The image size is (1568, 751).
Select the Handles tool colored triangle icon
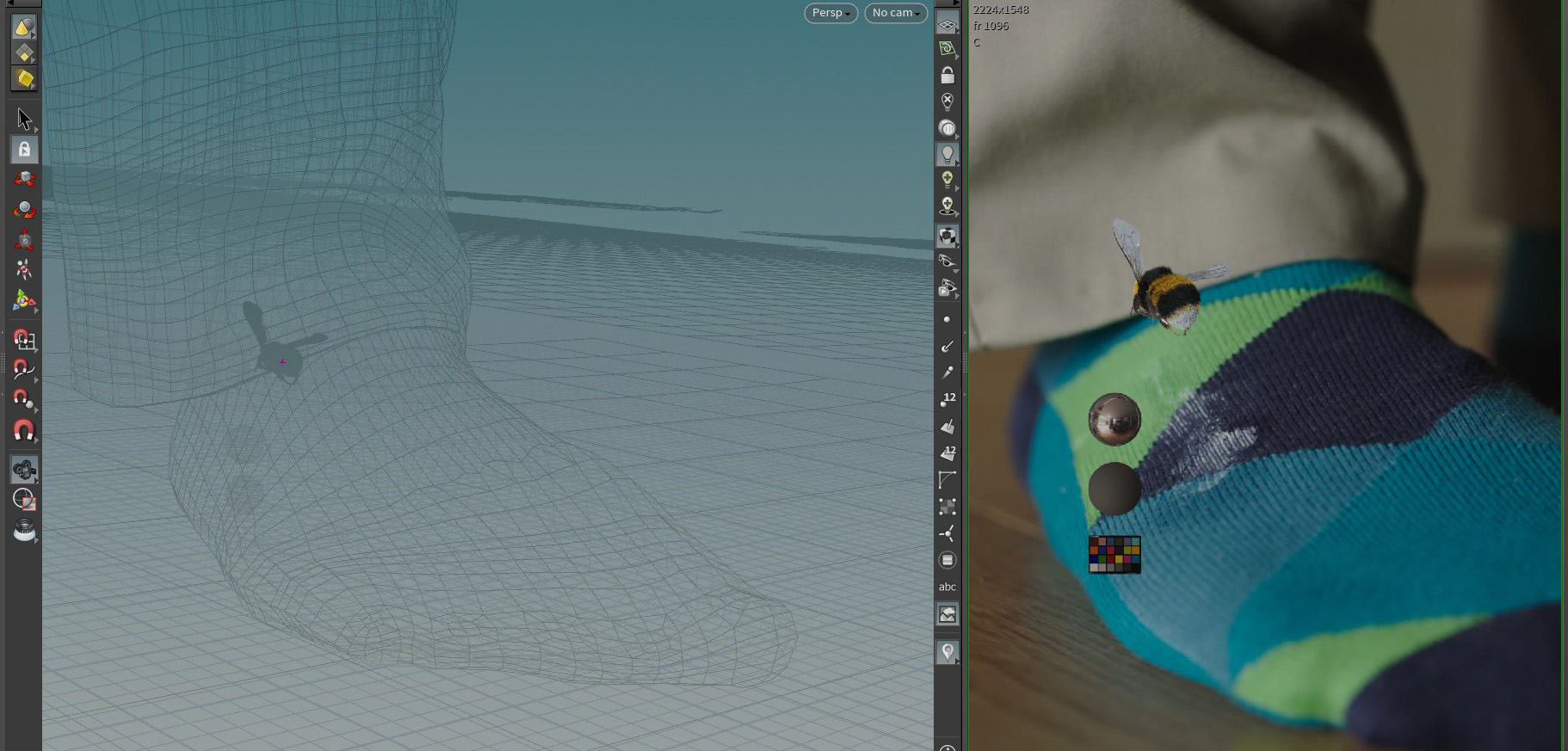point(24,301)
